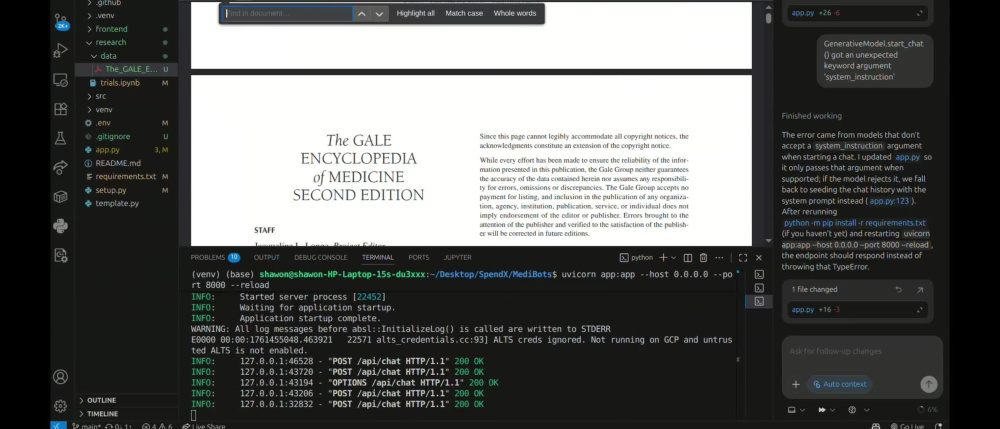Click main* branch in status bar

click(85, 426)
